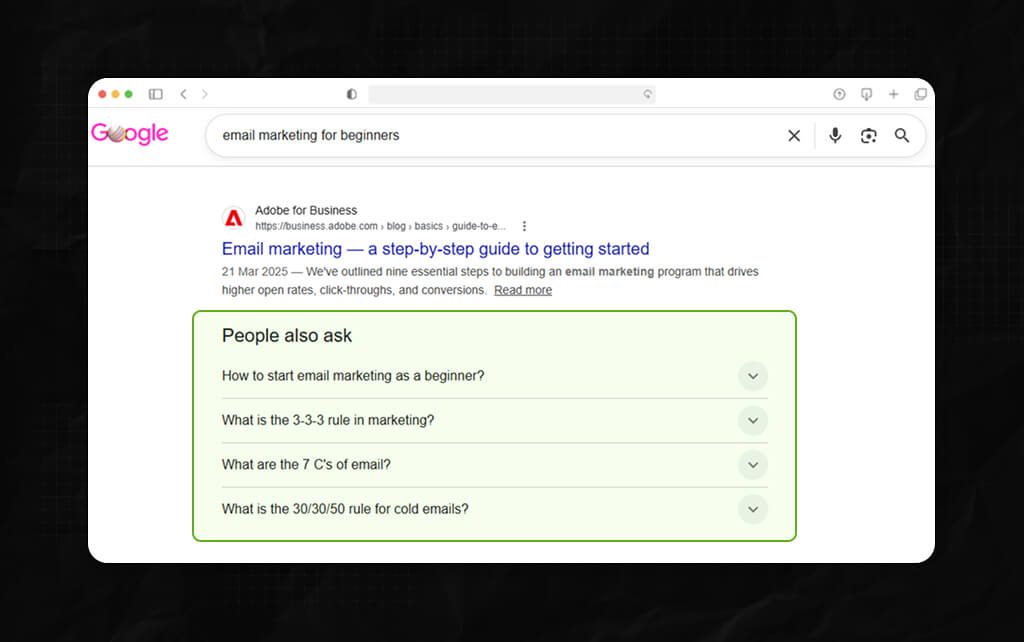Click the business.adobe.com breadcrumb URL

380,226
